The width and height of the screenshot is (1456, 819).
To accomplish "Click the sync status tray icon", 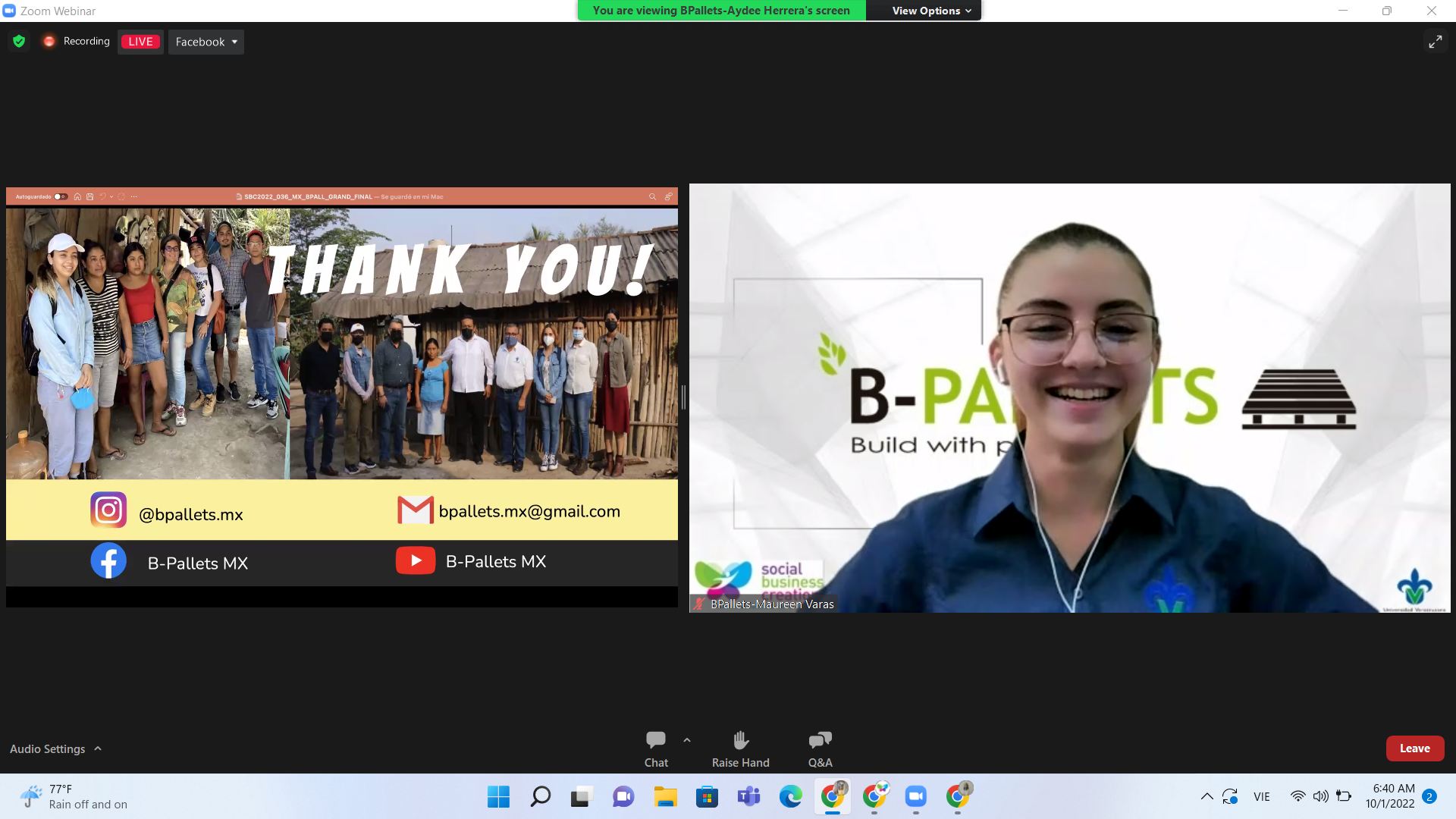I will coord(1230,796).
